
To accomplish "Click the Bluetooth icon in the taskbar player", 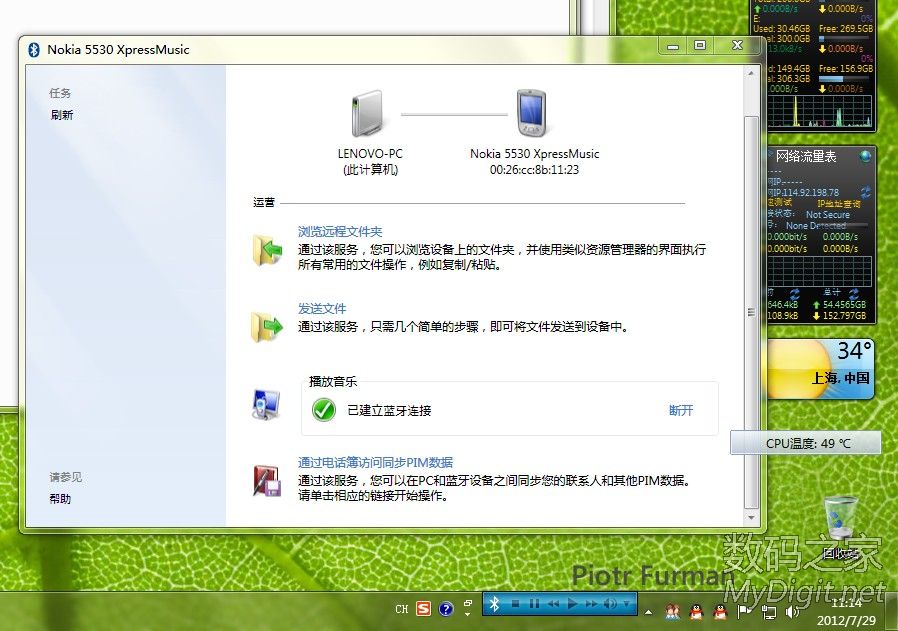I will point(495,603).
